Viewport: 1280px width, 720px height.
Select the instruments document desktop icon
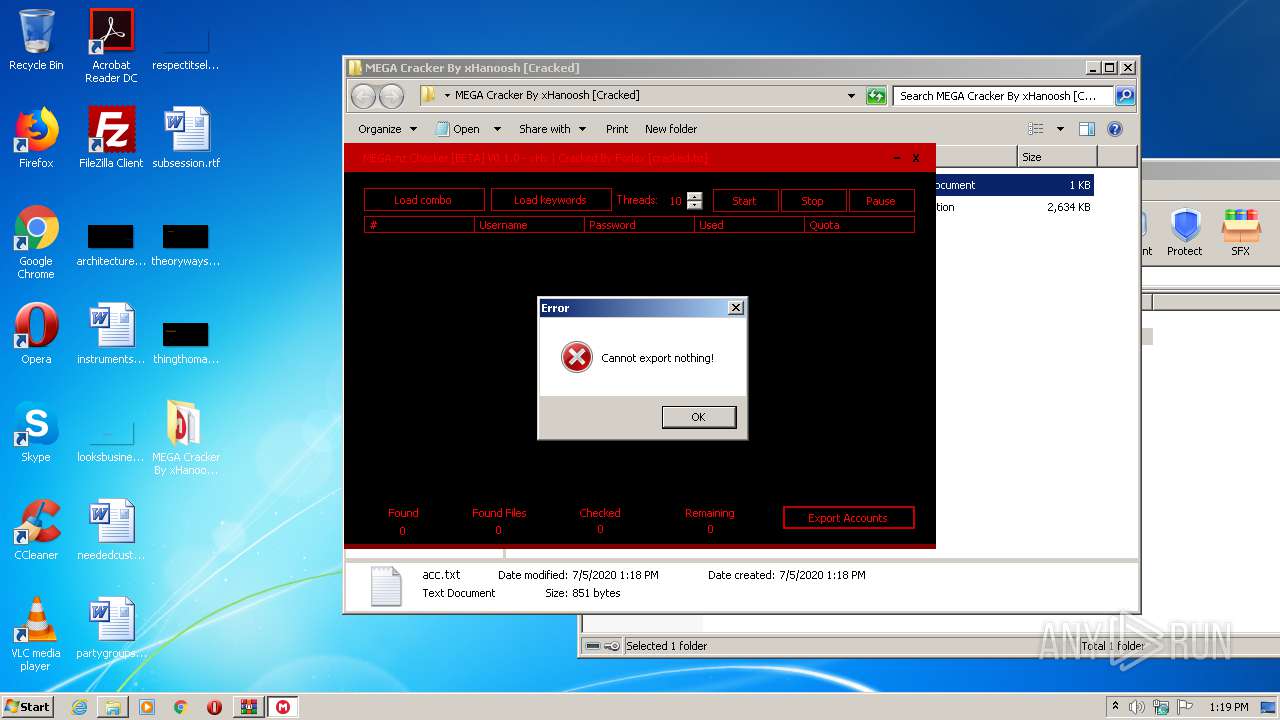[111, 334]
